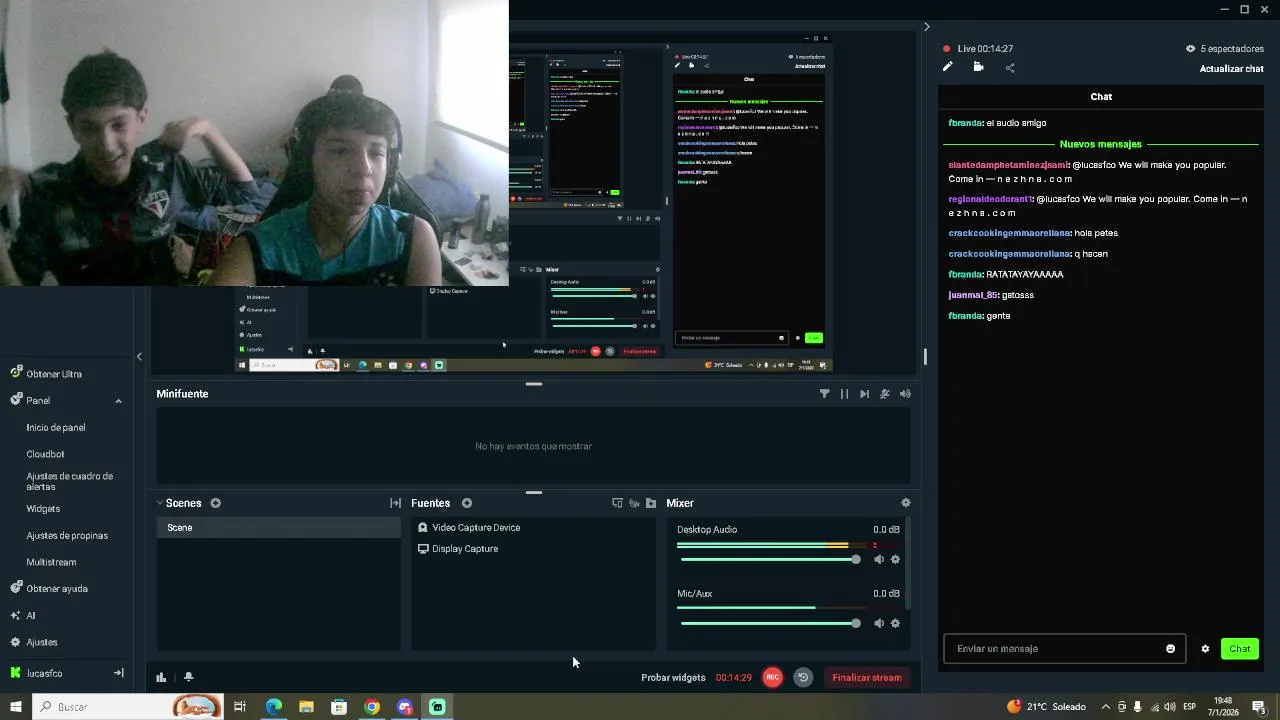Open the scene transitions icon
Viewport: 1280px width, 720px height.
[x=395, y=503]
